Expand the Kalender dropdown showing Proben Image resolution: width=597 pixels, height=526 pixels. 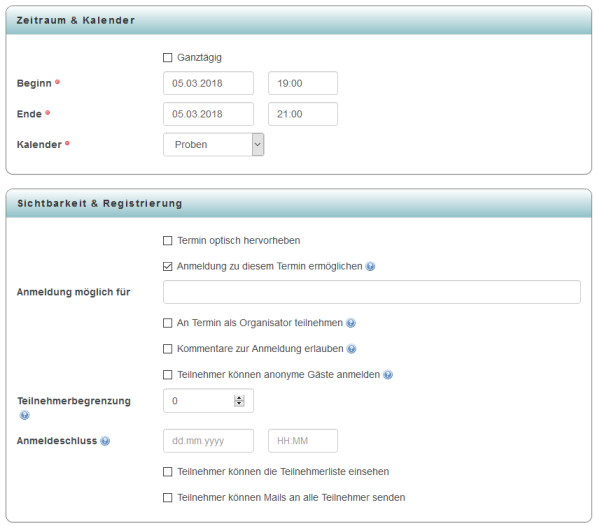coord(214,145)
